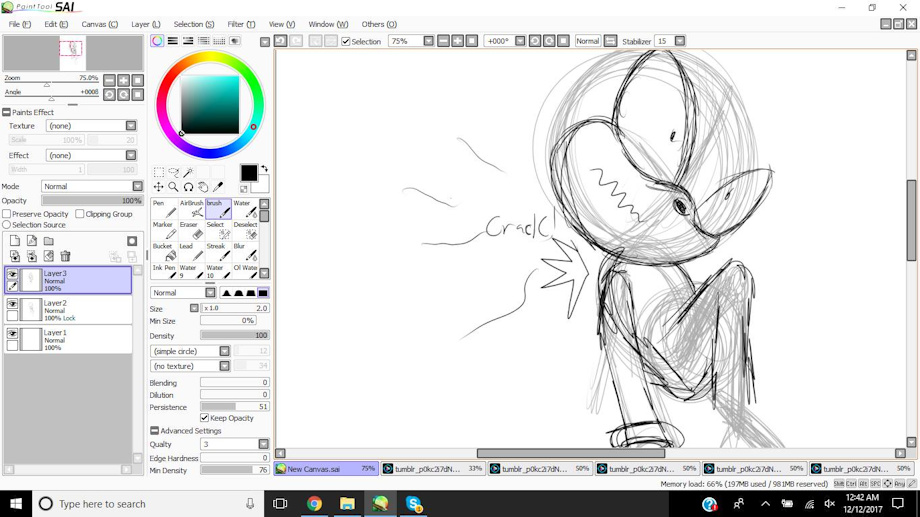Enable the Preserve Opacity checkbox

(x=7, y=214)
